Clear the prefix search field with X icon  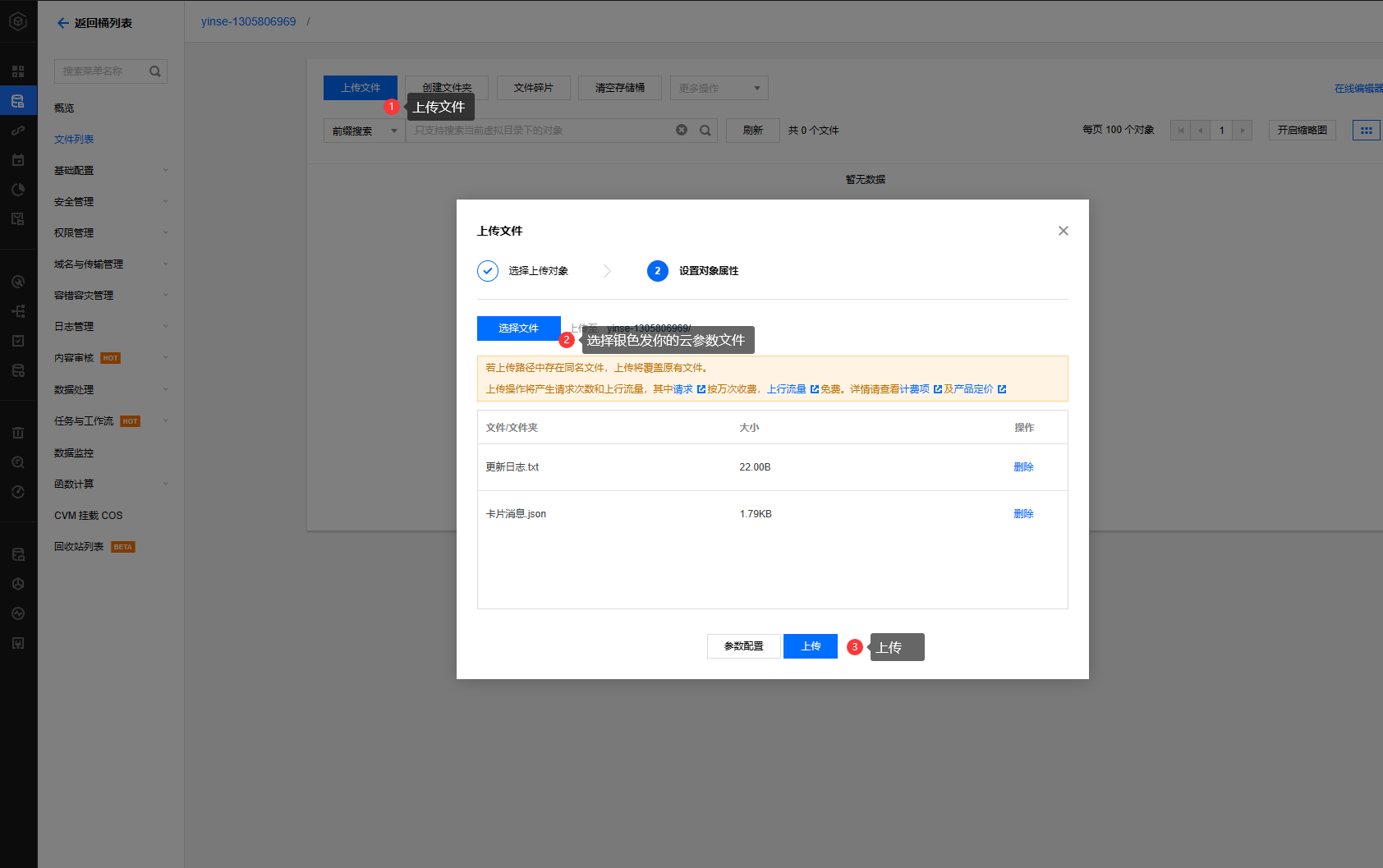pyautogui.click(x=682, y=130)
